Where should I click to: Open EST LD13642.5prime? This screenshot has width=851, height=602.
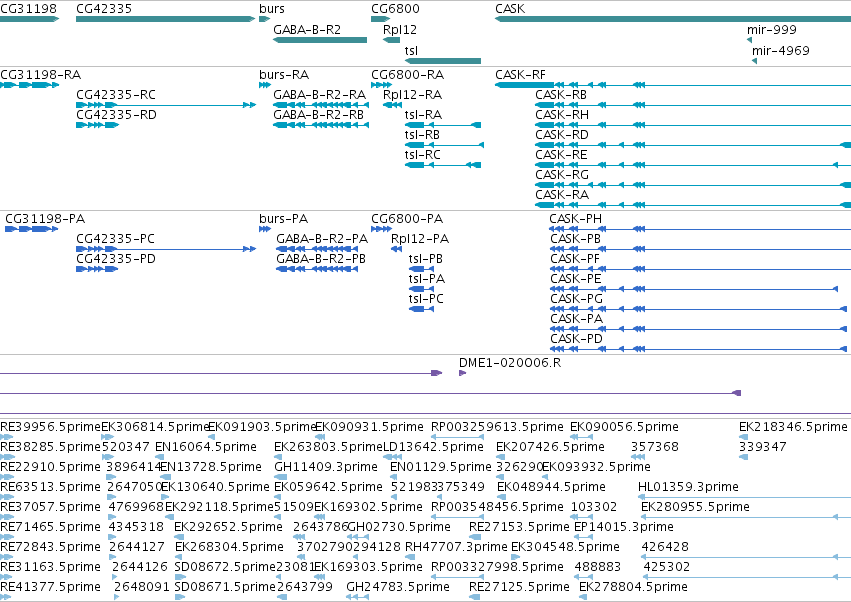coord(433,447)
